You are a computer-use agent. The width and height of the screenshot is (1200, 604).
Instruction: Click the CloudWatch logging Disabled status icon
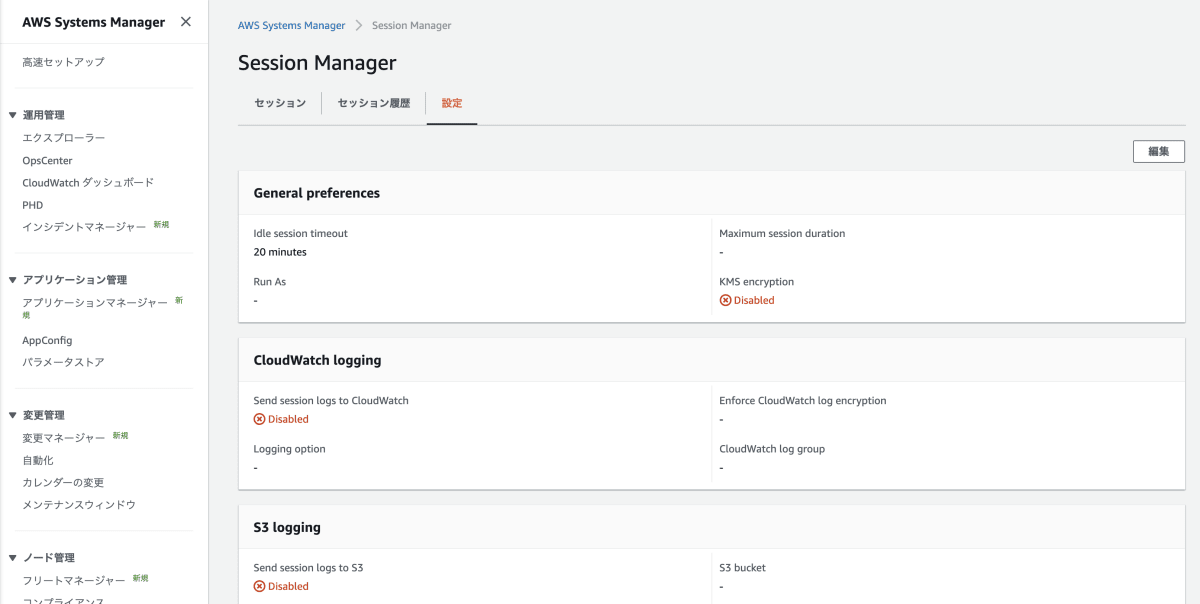click(260, 419)
